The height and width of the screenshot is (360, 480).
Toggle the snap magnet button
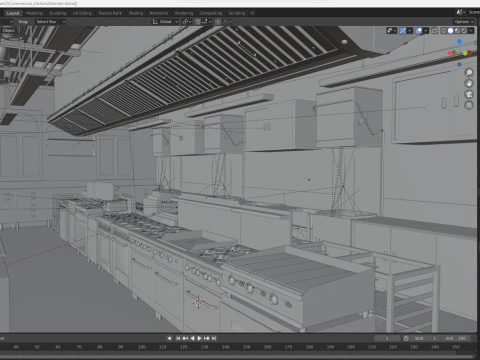(198, 22)
